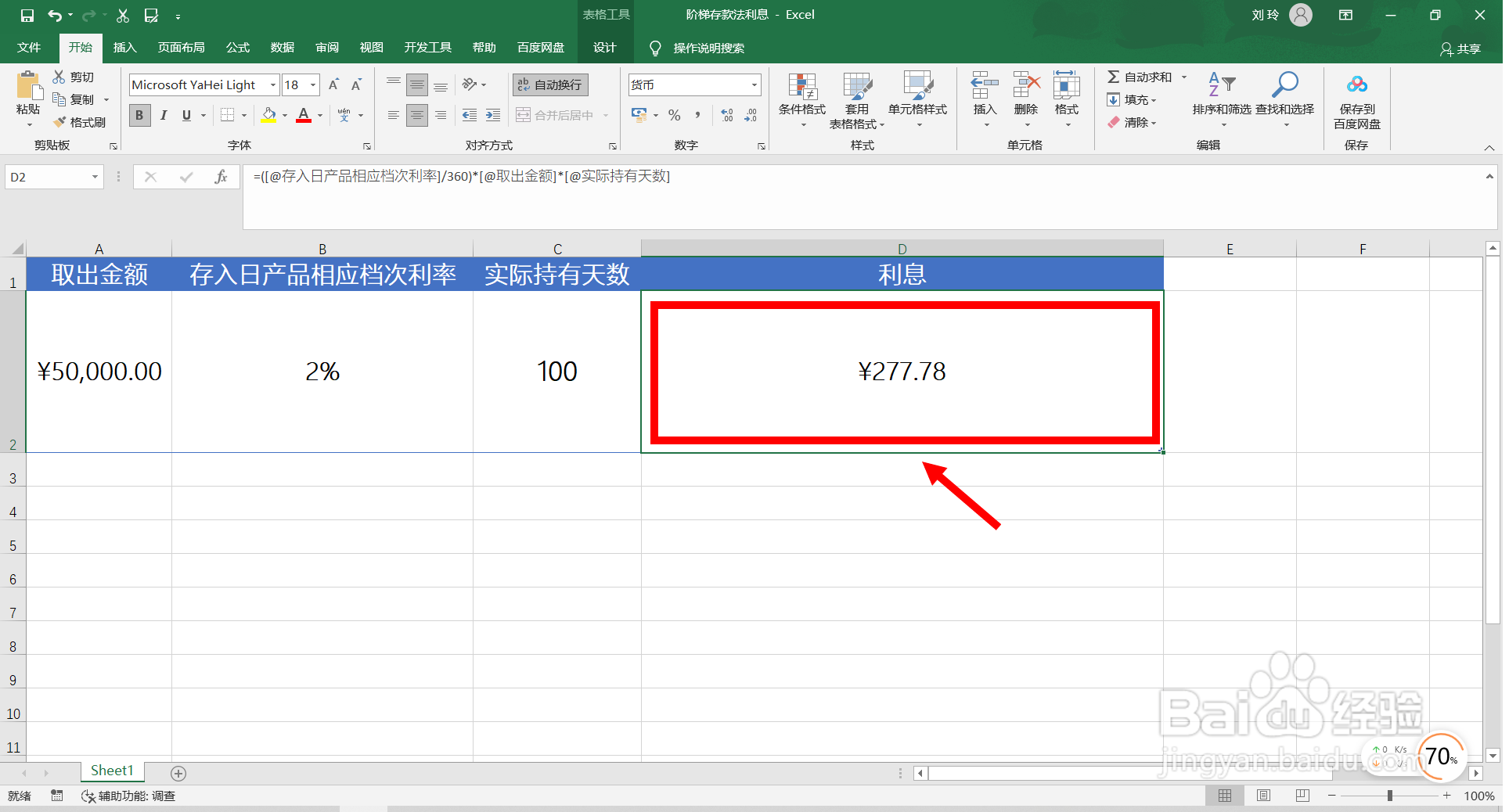
Task: Toggle Bold formatting
Action: [x=139, y=115]
